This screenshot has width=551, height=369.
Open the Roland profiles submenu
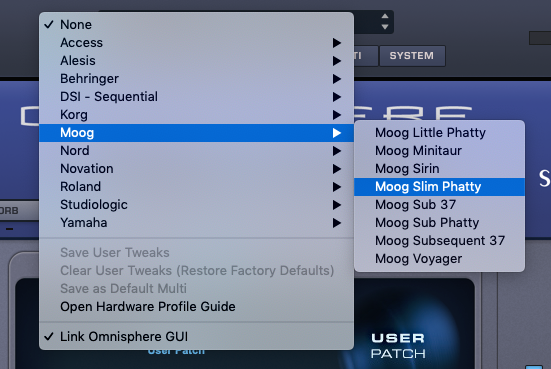(196, 187)
